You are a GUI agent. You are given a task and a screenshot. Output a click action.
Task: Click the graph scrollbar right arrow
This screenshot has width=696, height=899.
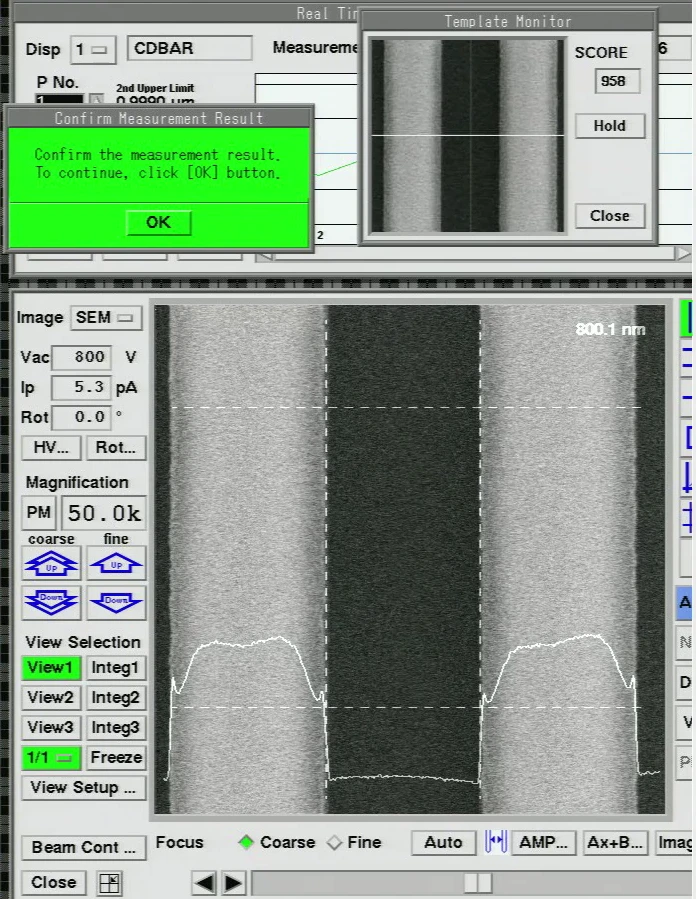[x=682, y=253]
